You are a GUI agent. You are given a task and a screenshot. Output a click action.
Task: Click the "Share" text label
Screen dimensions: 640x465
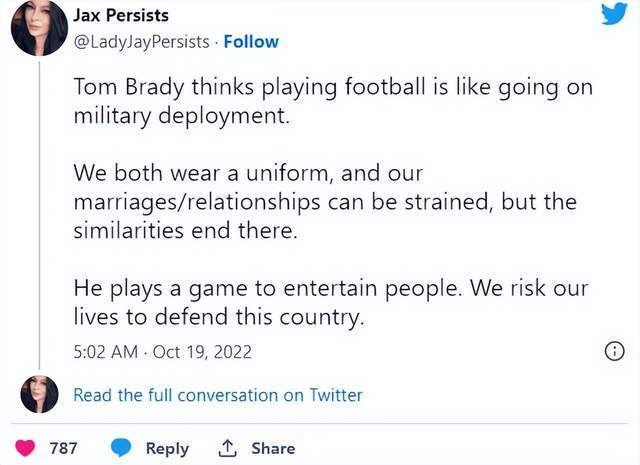pos(272,448)
